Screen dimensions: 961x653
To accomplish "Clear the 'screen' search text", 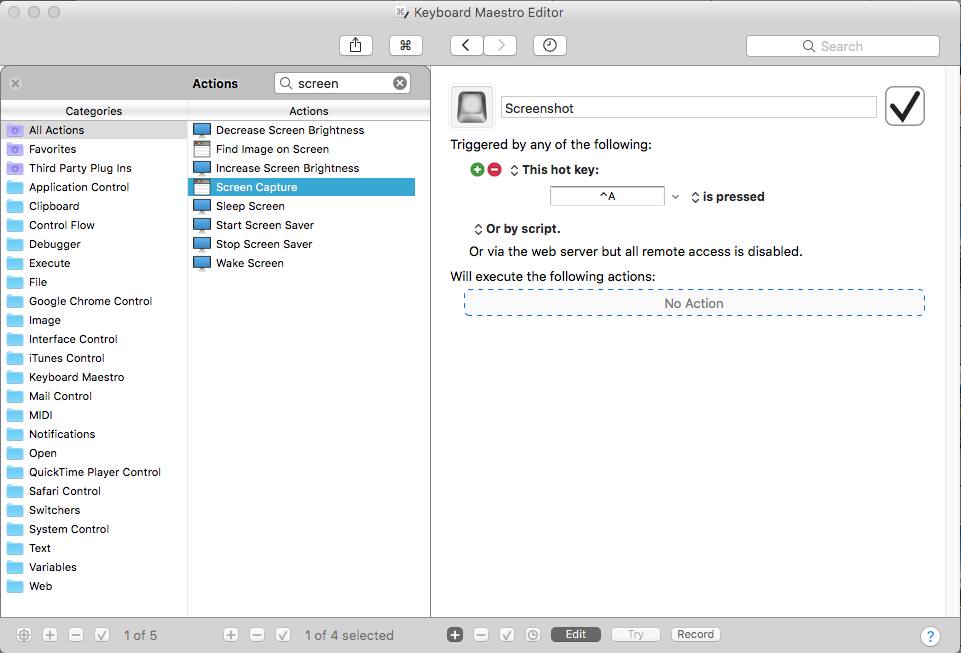I will click(400, 83).
